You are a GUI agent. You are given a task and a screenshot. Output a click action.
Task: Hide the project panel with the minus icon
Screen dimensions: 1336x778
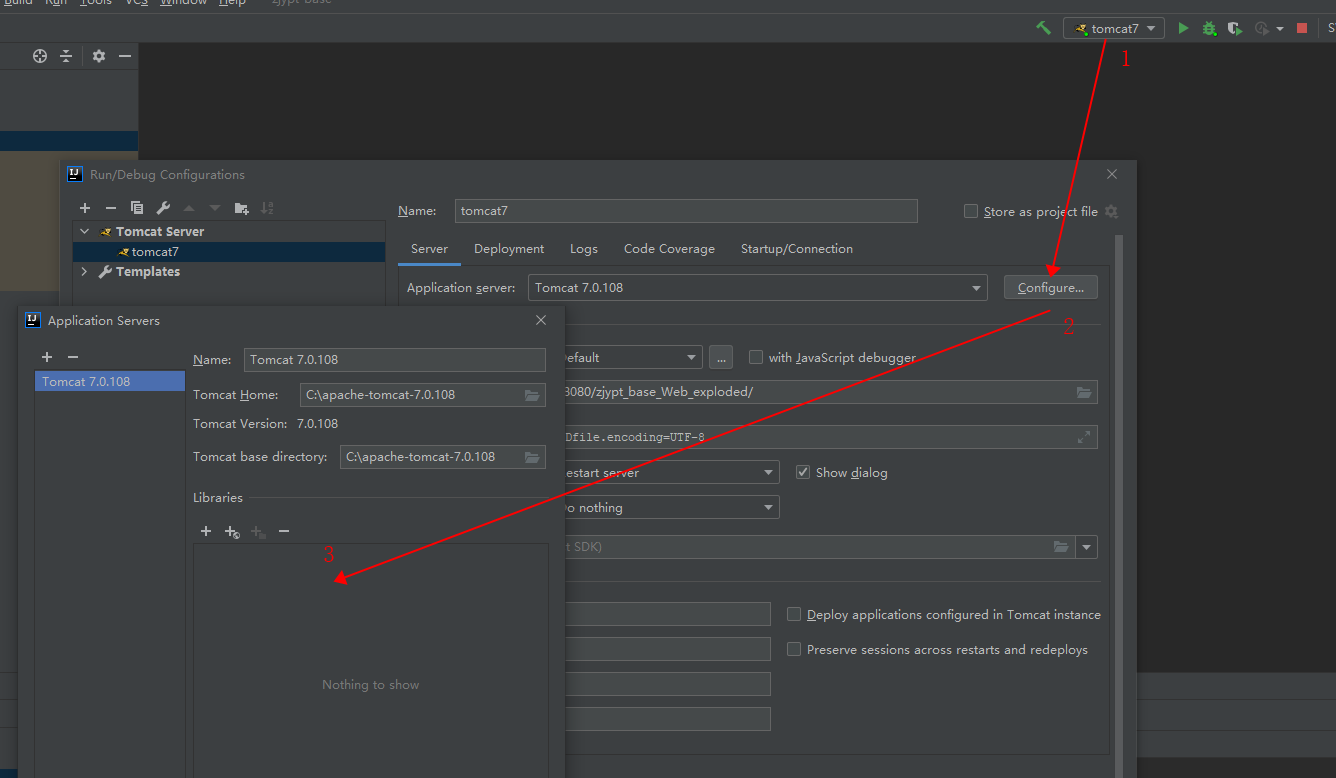pyautogui.click(x=125, y=56)
